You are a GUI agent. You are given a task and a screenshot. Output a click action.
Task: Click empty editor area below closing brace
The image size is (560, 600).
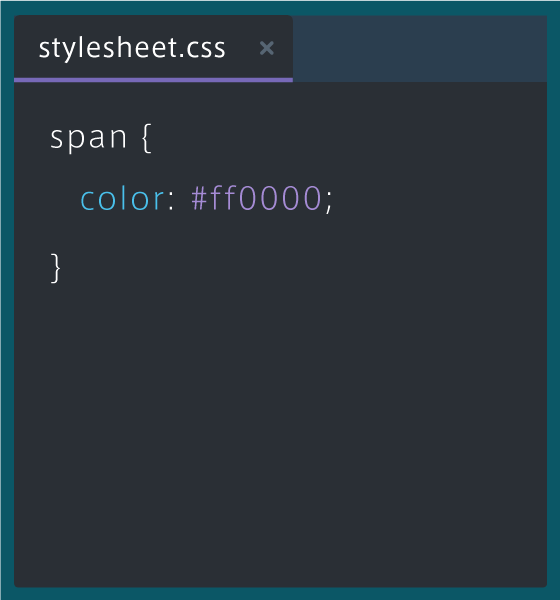[280, 432]
